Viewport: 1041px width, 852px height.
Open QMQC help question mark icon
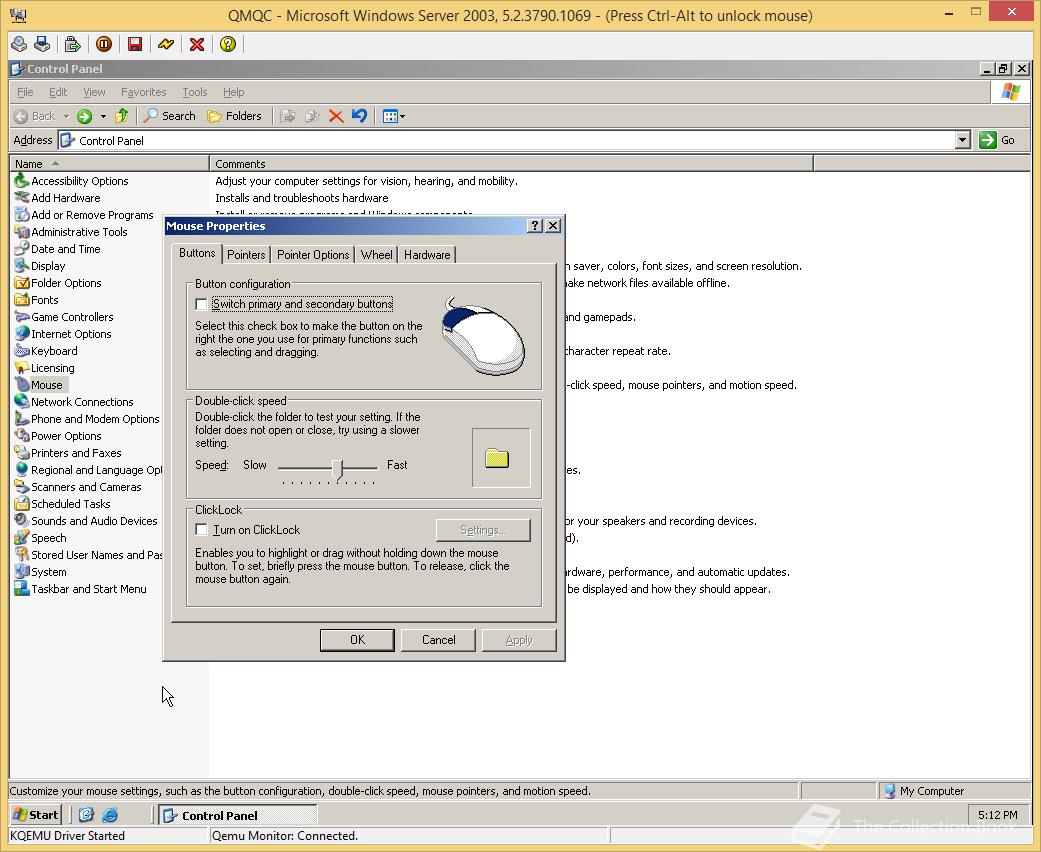coord(228,44)
